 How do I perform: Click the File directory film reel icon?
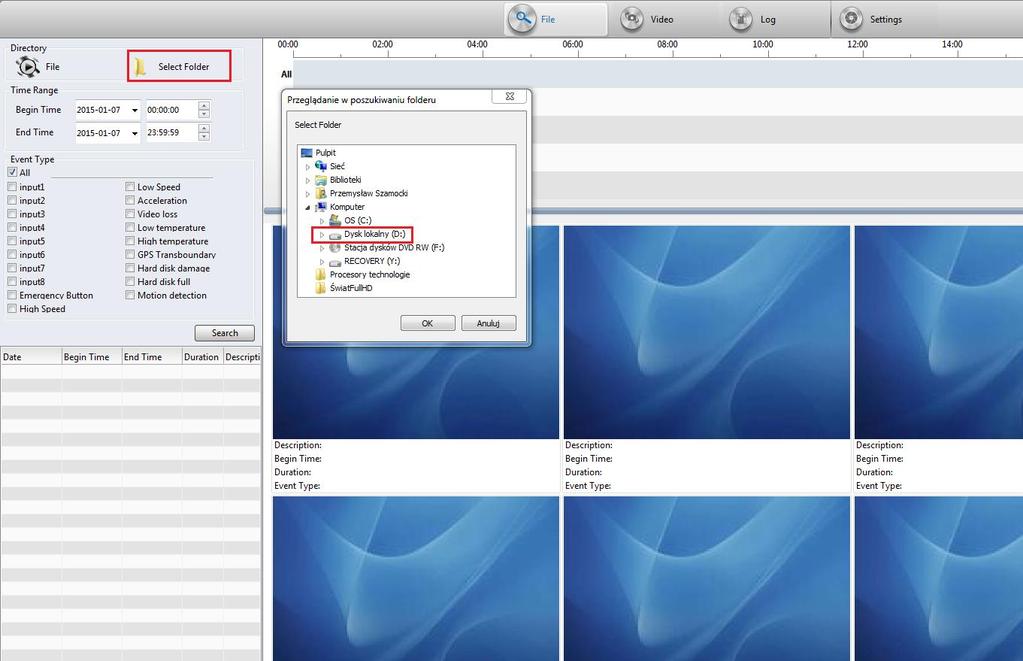[27, 67]
